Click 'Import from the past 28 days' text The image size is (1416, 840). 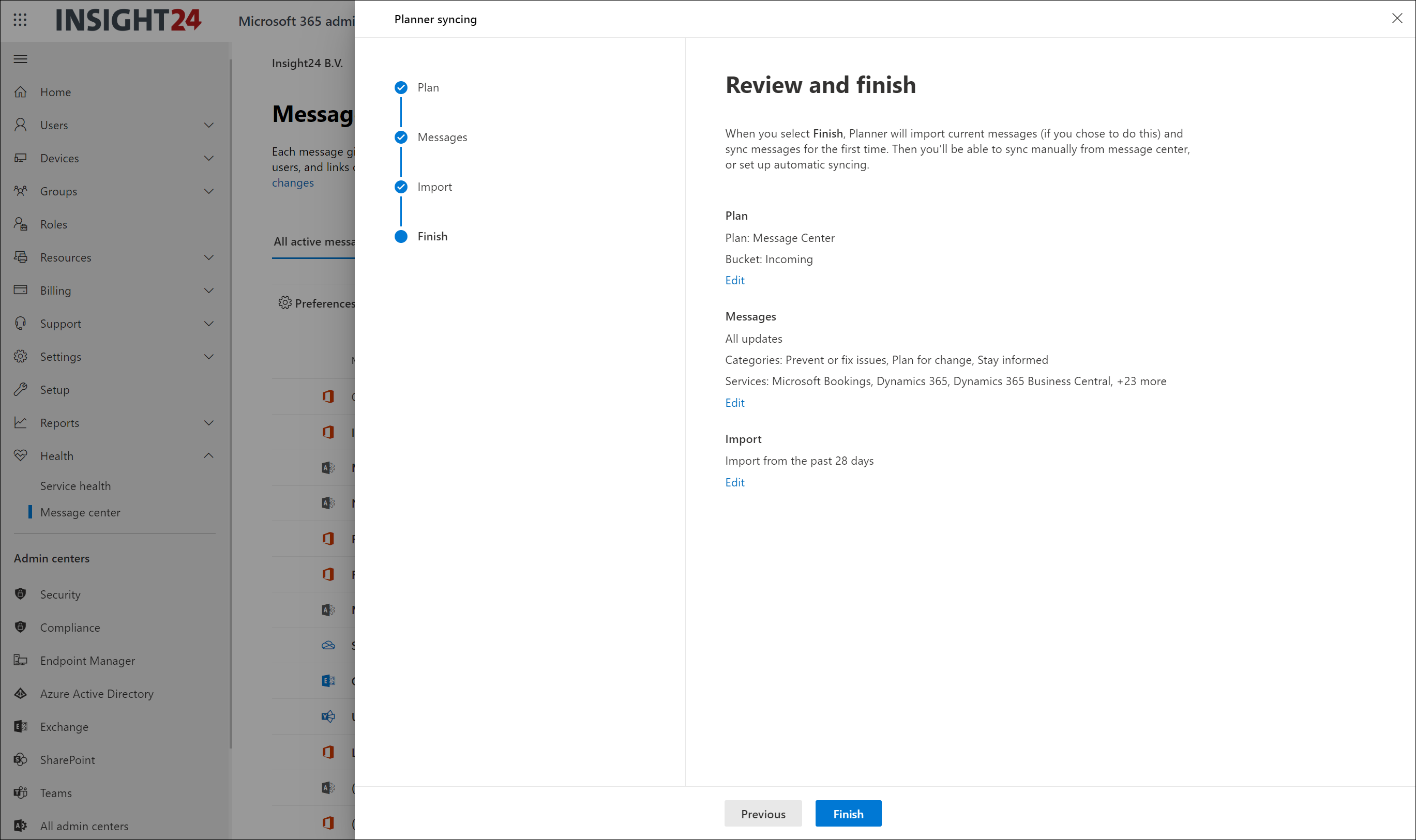click(x=799, y=461)
